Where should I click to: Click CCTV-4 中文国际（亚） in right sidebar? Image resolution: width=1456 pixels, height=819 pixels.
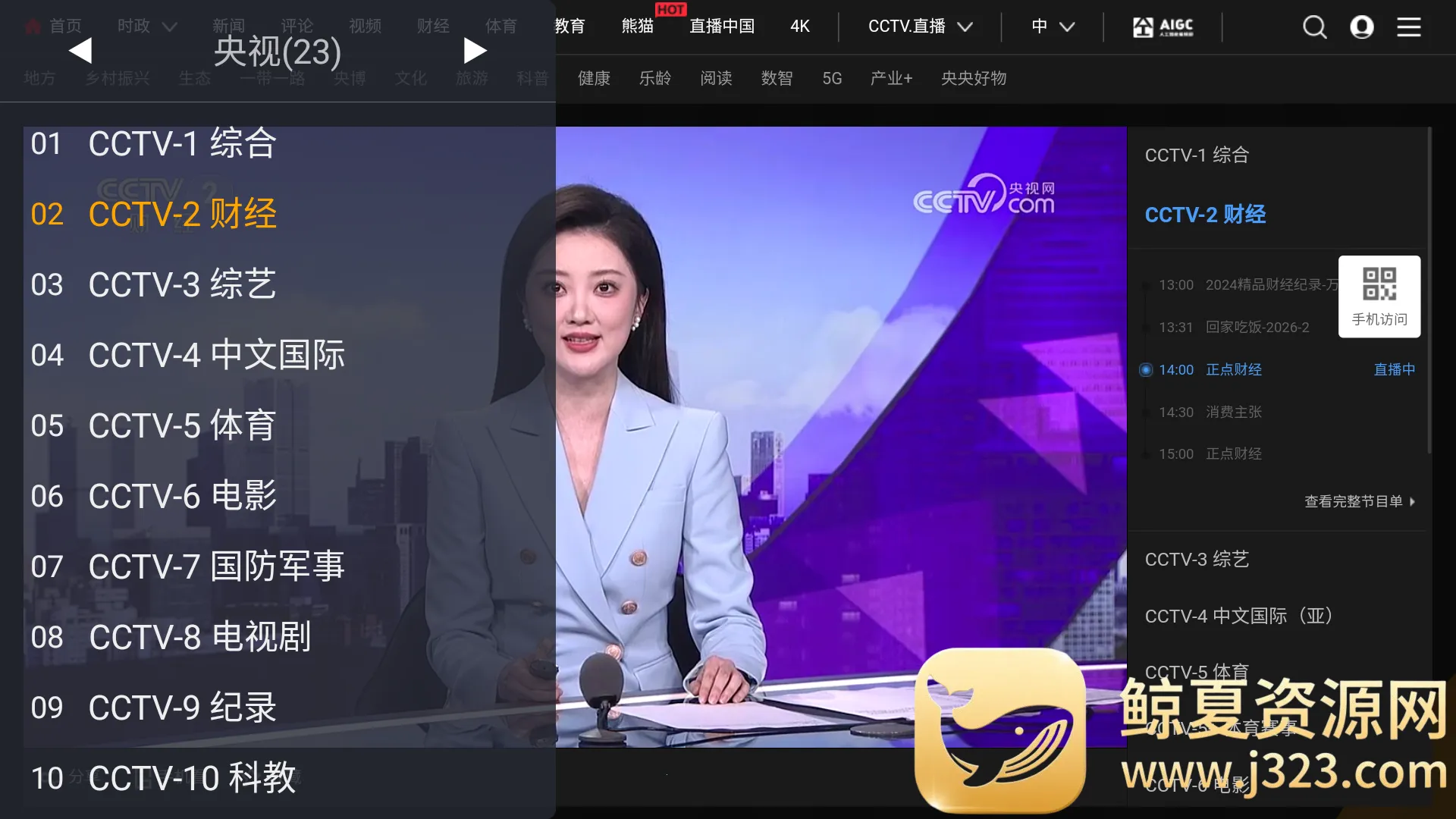[x=1238, y=616]
